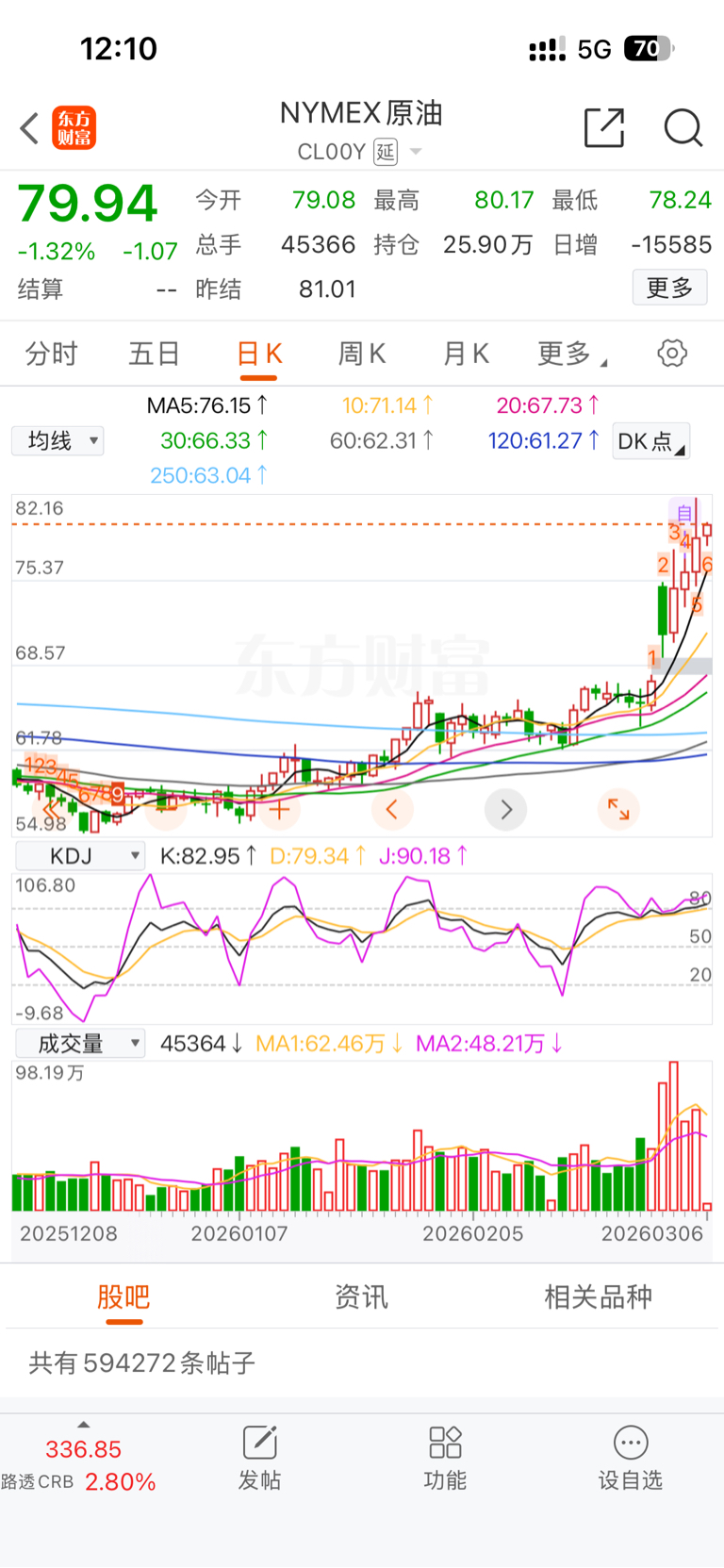The height and width of the screenshot is (1568, 724).
Task: Tap the MA1:62.46万 volume average
Action: [x=329, y=1044]
